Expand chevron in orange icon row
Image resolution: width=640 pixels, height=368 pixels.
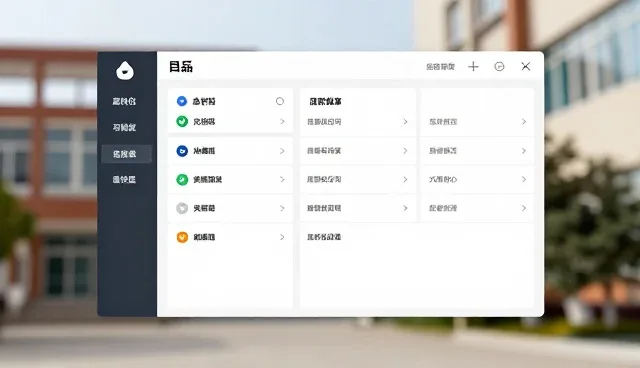[282, 237]
